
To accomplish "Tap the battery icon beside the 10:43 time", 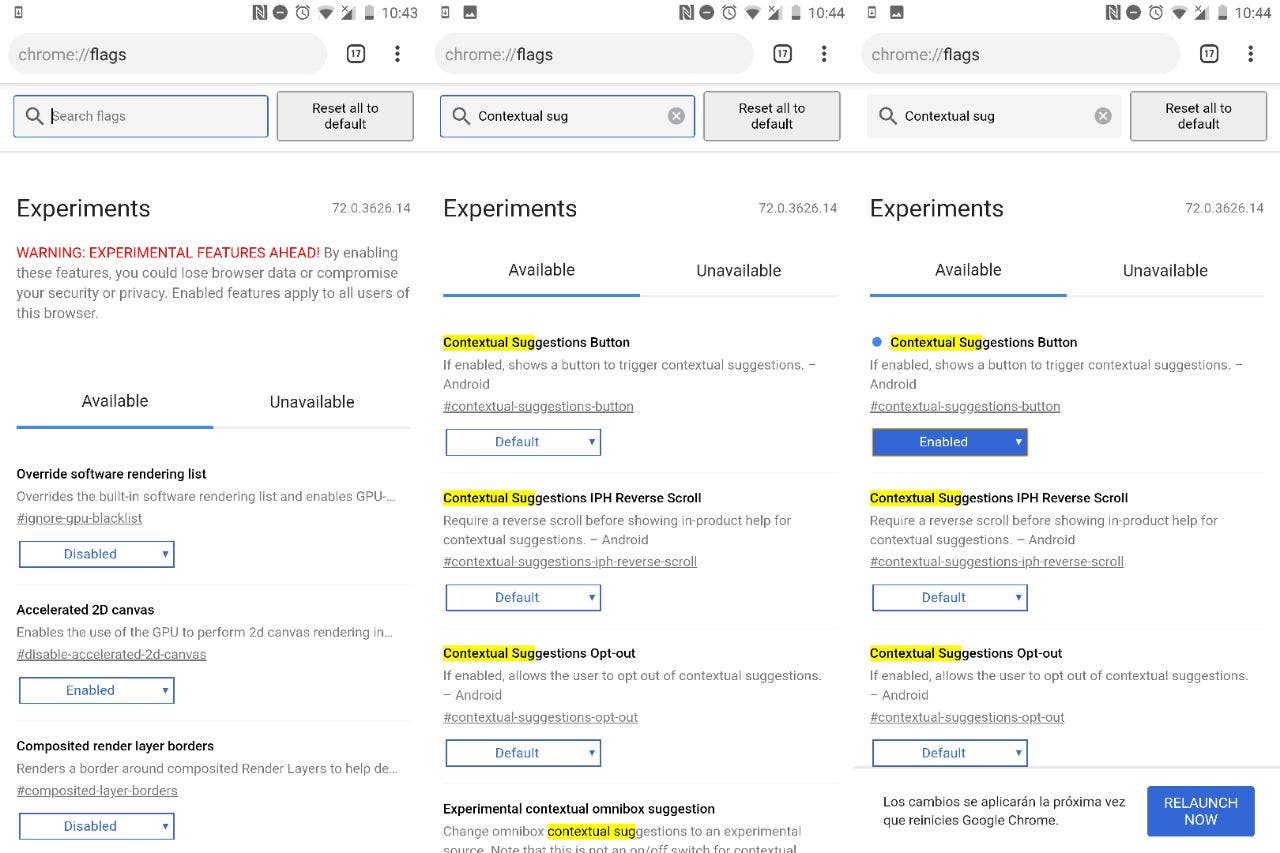I will [x=370, y=13].
